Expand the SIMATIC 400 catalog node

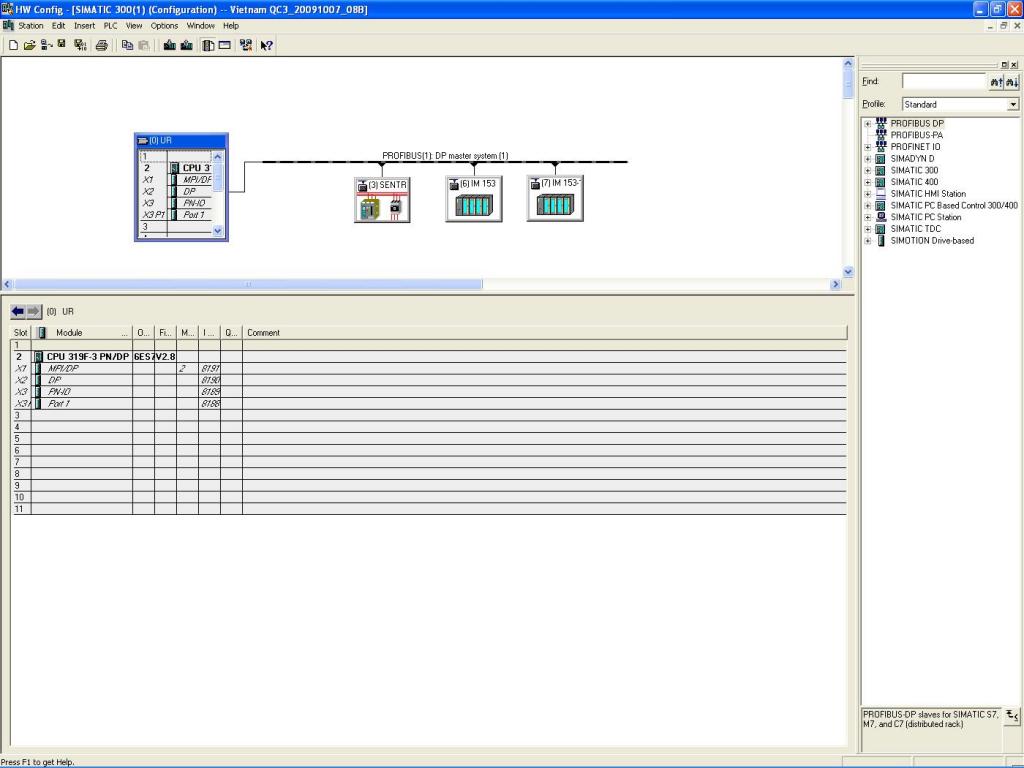pos(868,182)
